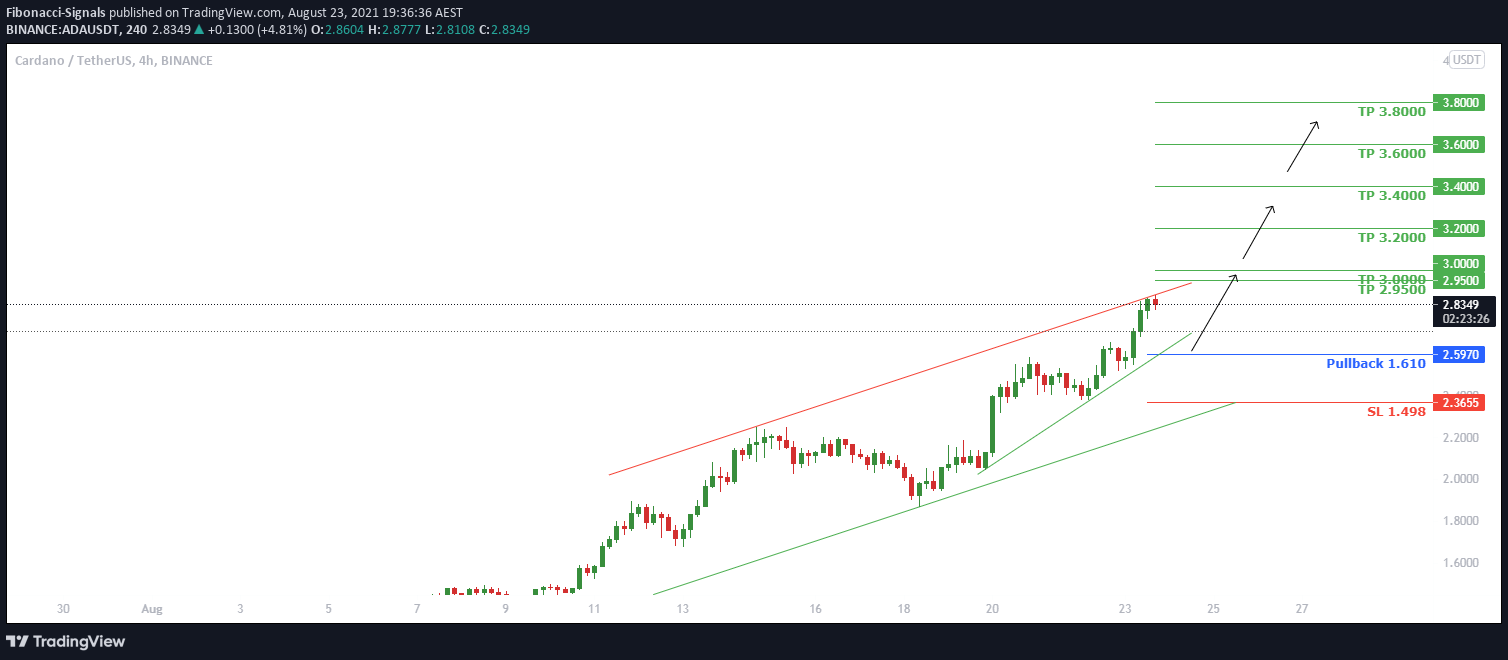Click the red 2.3655 stop loss tag

coord(1458,402)
